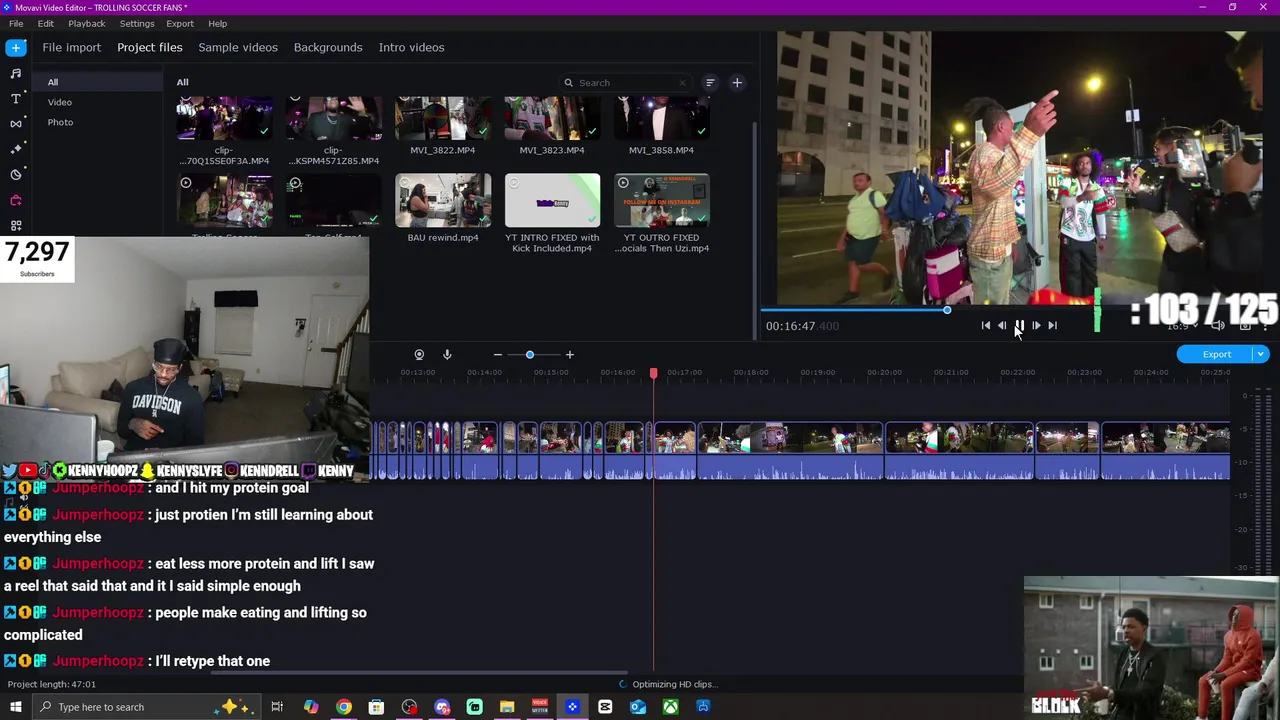Switch to the Intro videos tab

pyautogui.click(x=411, y=47)
